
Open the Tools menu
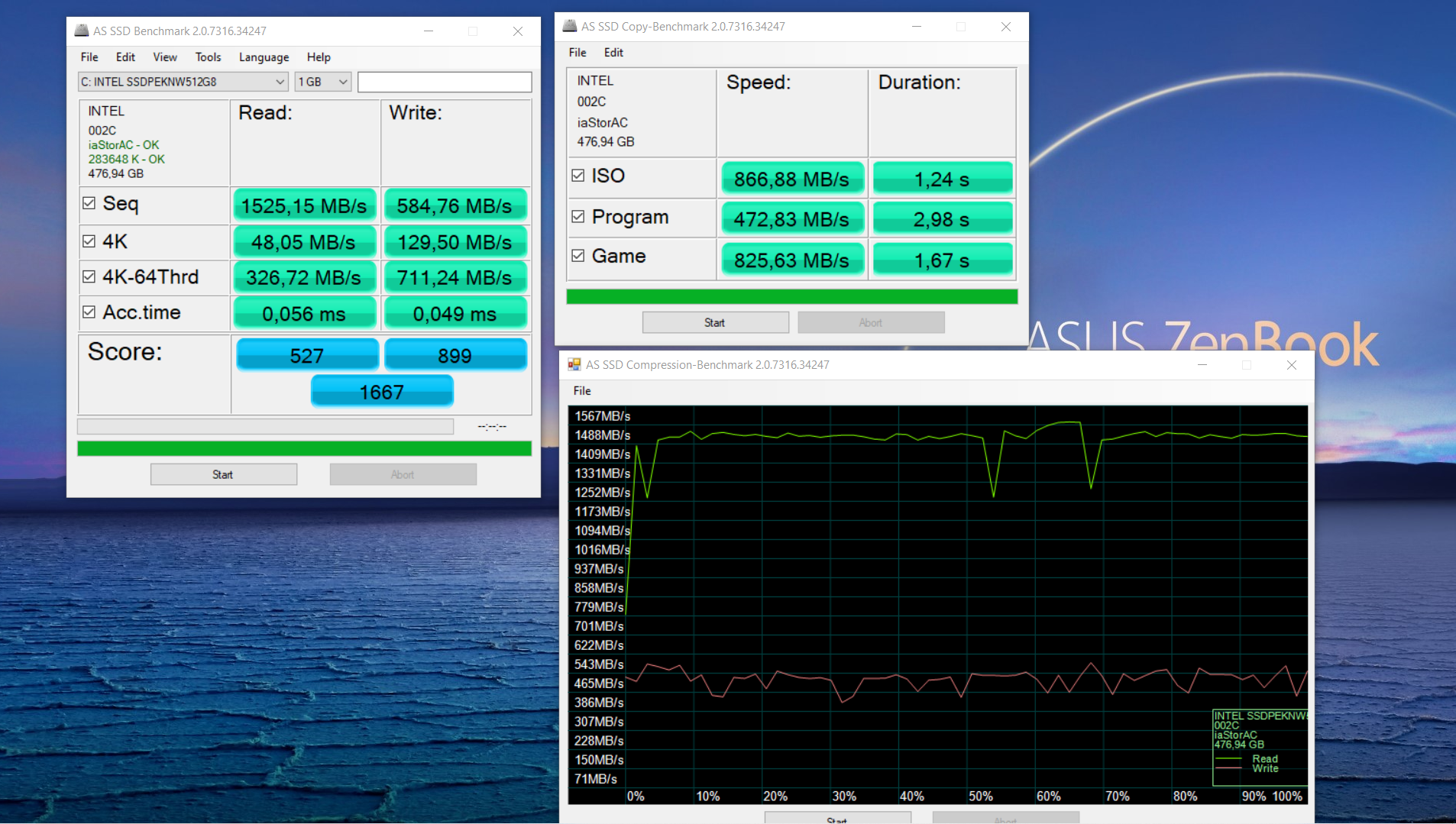[208, 57]
